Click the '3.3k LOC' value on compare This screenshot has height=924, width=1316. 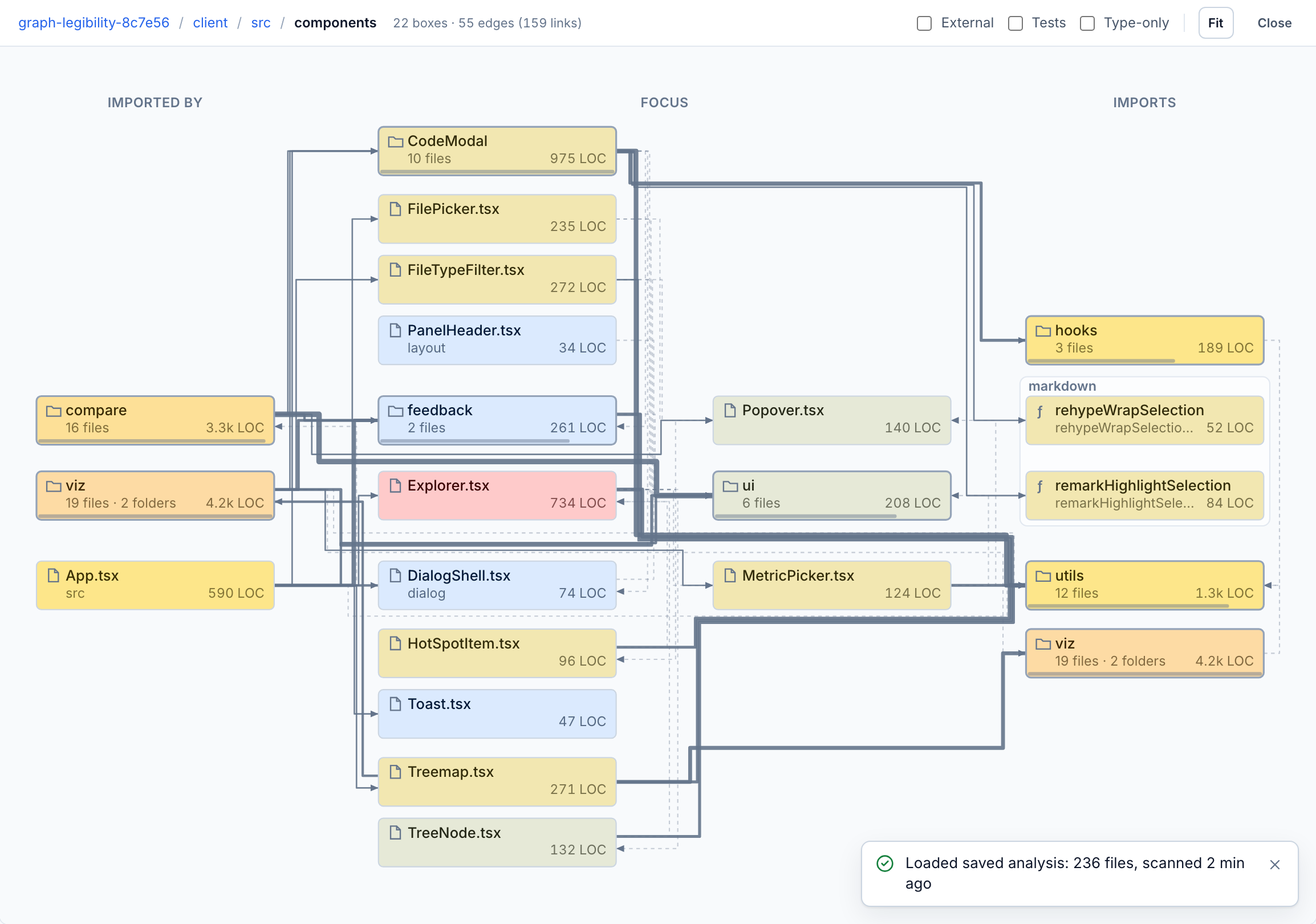click(235, 428)
